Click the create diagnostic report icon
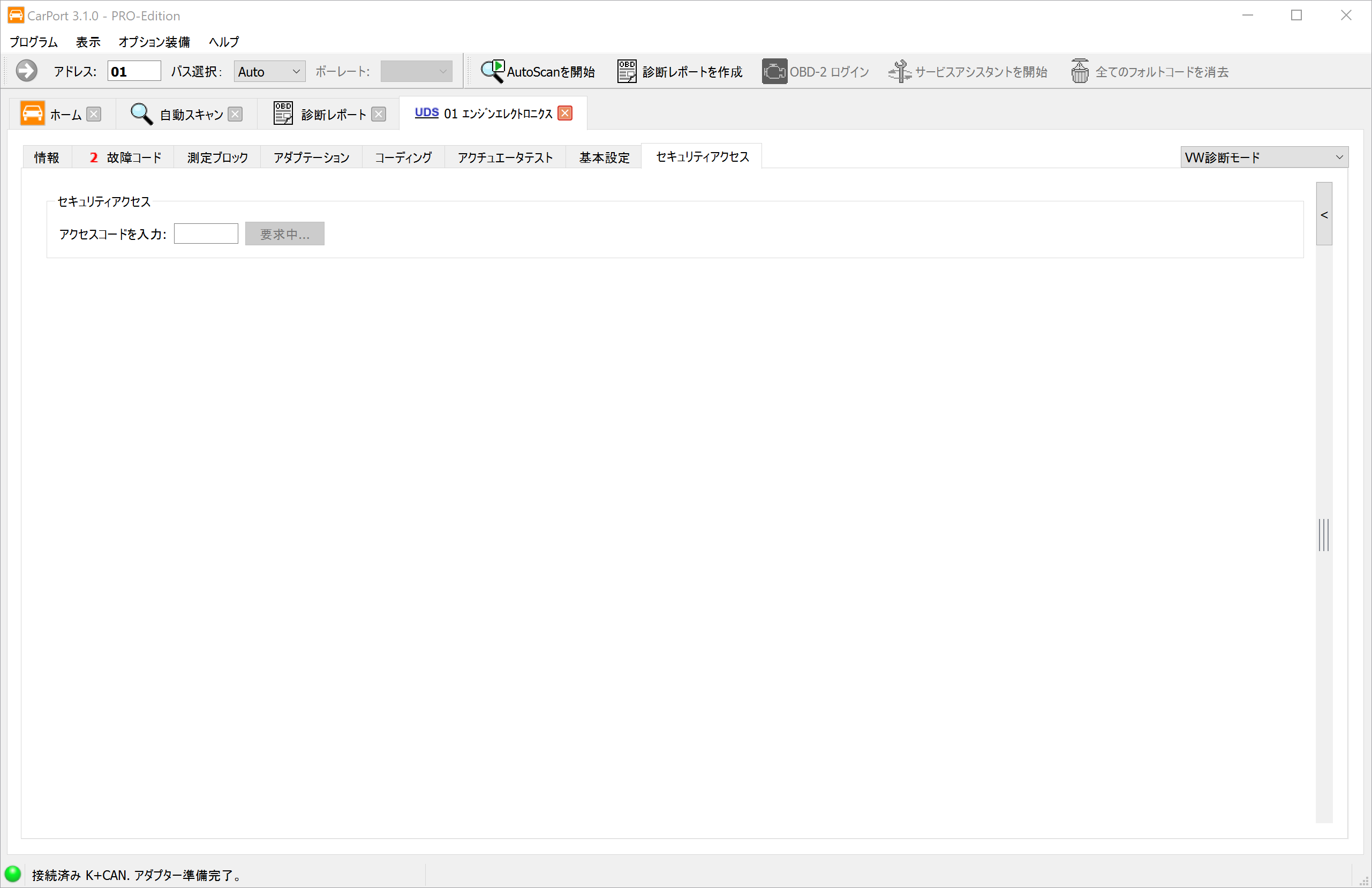The image size is (1372, 888). tap(627, 72)
